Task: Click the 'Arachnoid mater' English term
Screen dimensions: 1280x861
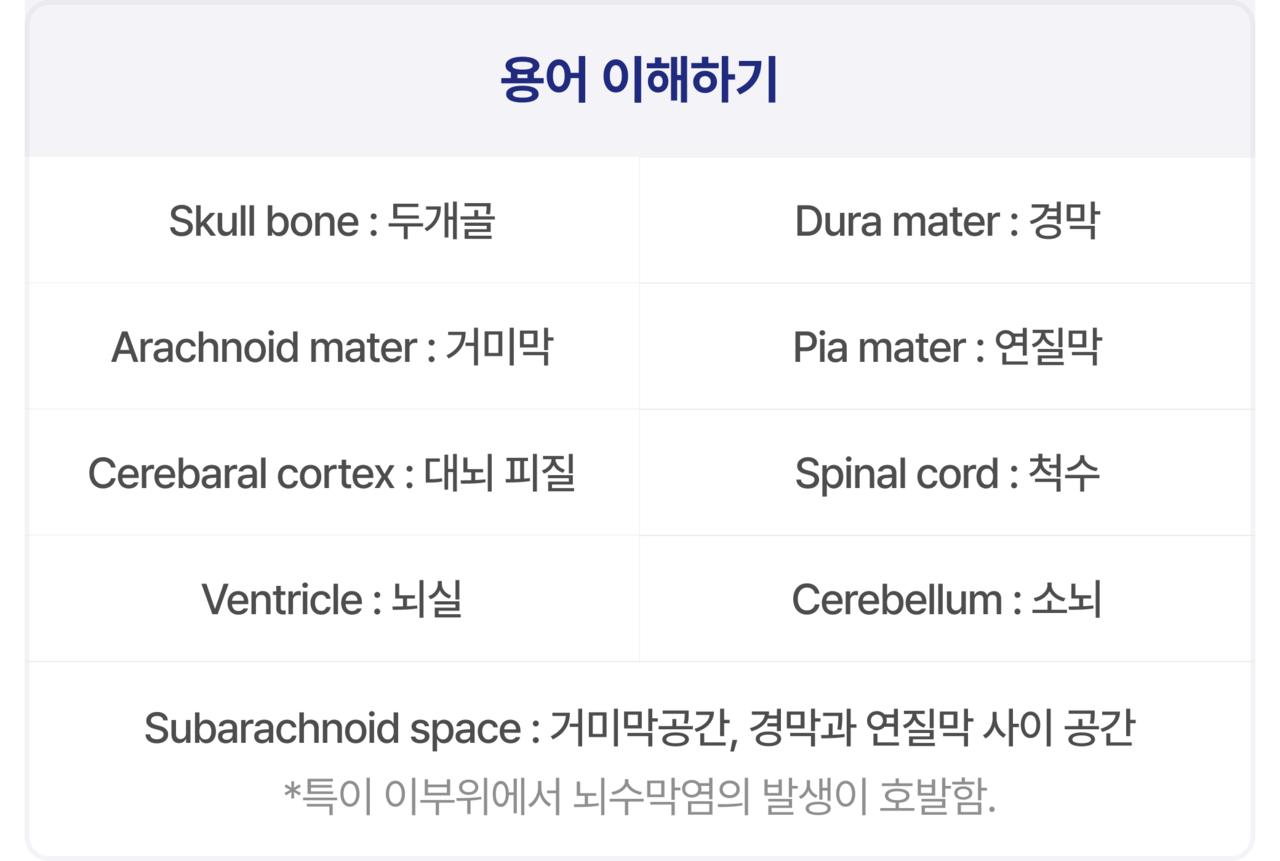Action: coord(264,347)
